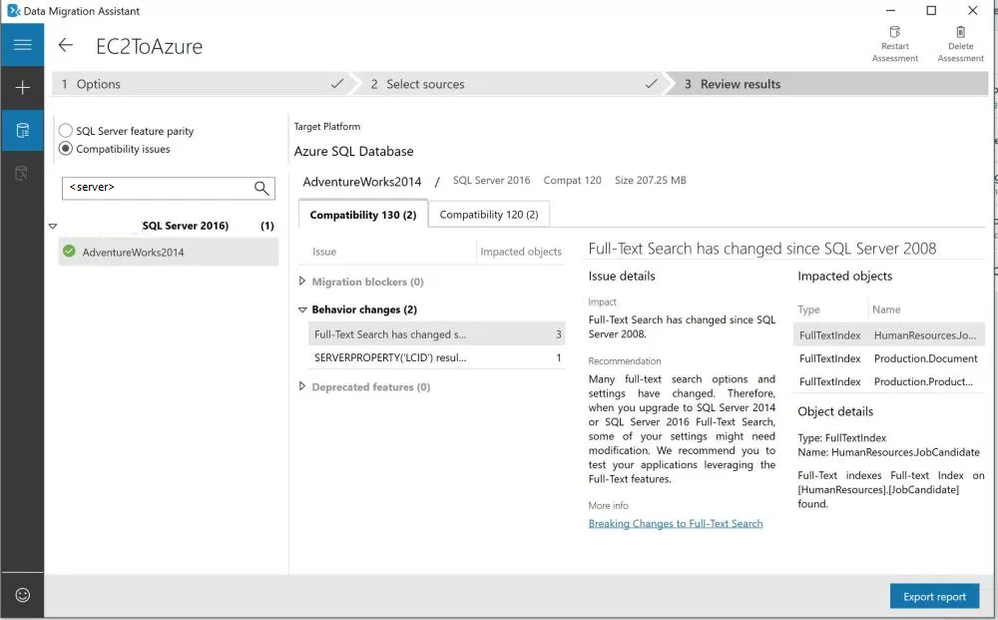Click the EC2ToAzure project title

point(149,46)
